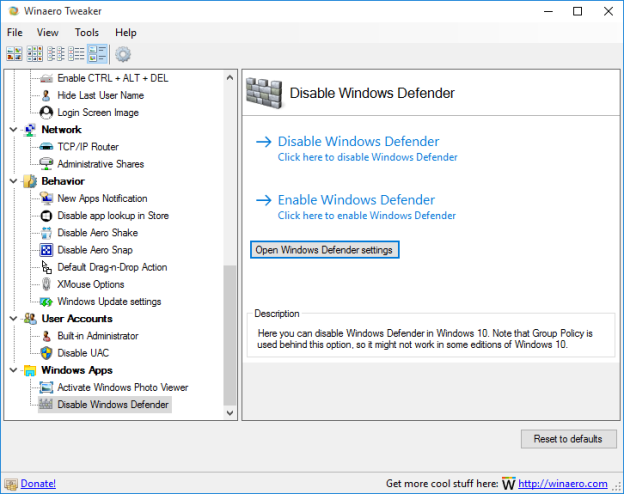
Task: Click Open Windows Defender settings button
Action: click(324, 250)
